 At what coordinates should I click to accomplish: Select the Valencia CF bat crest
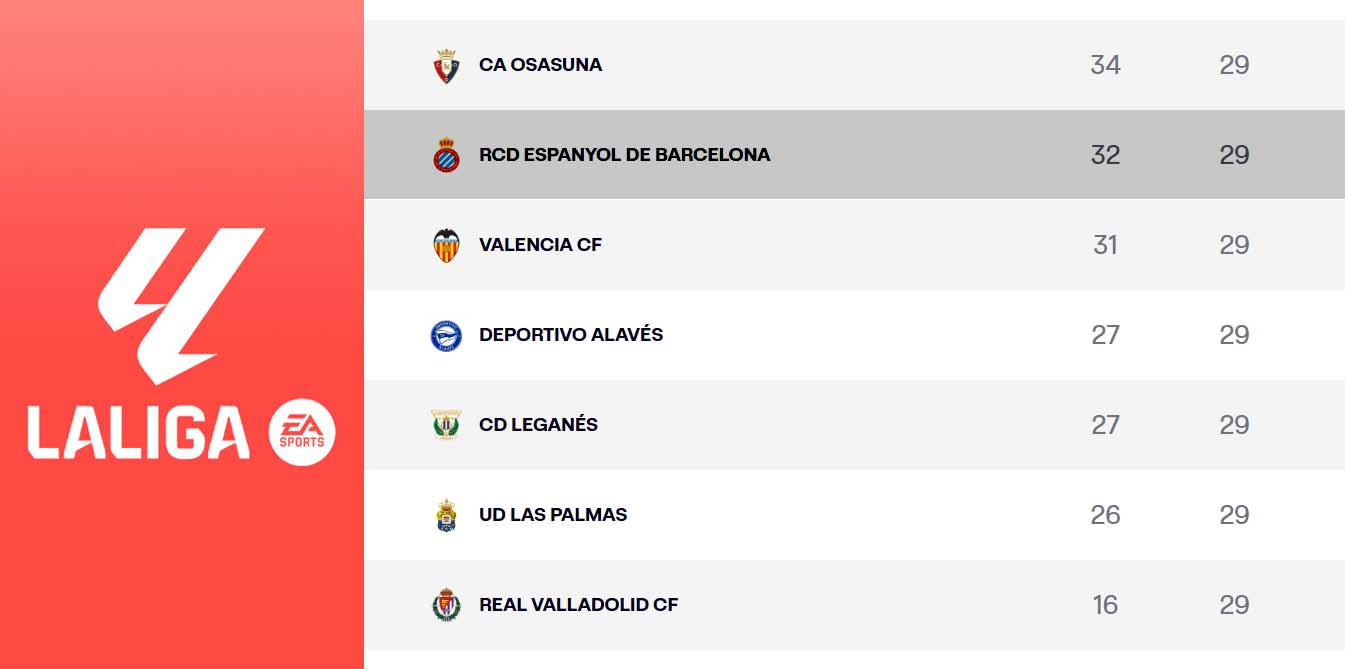[x=446, y=245]
